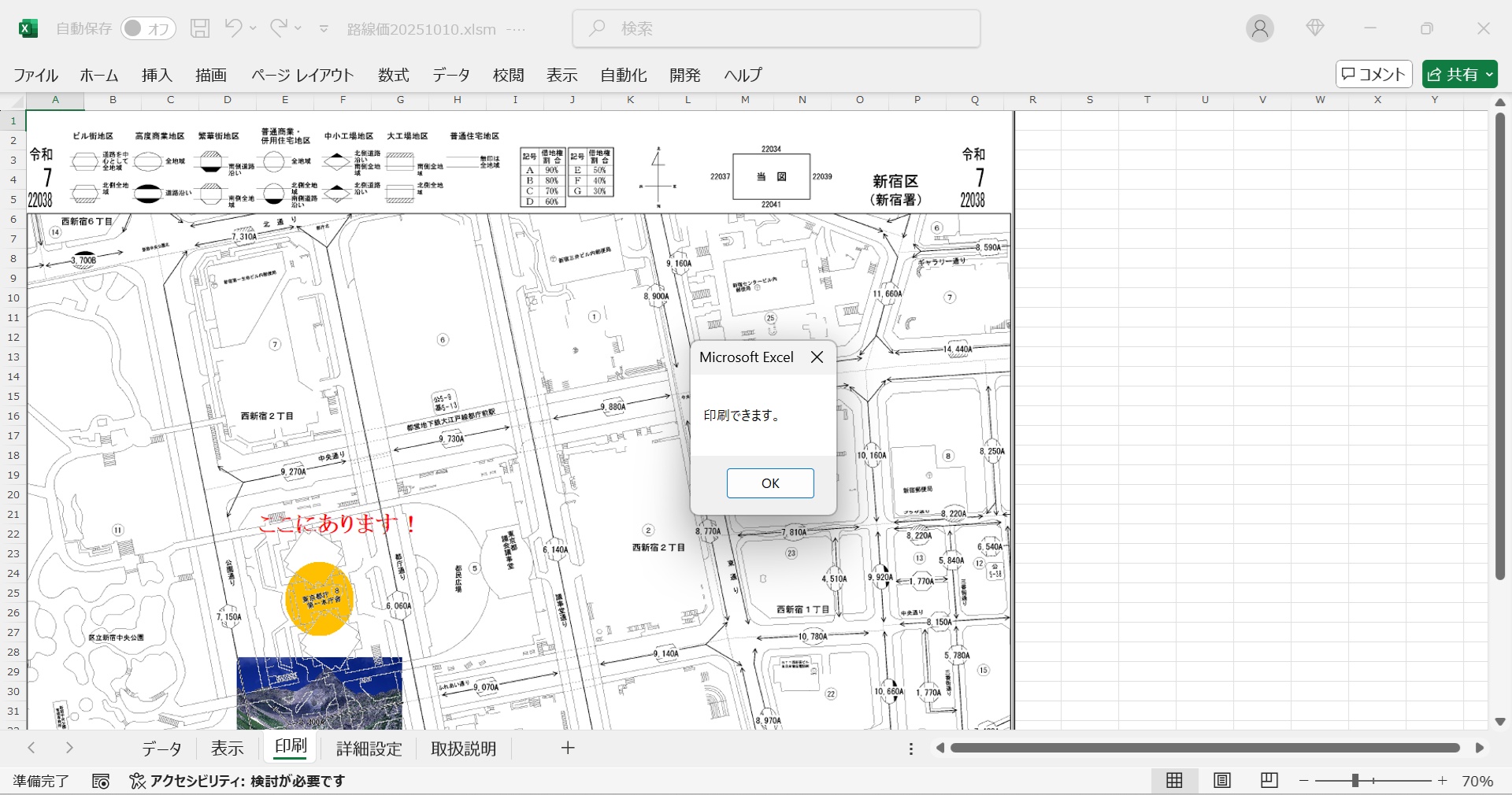Switch to Page Layout view icon
Screen dimensions: 1512x795
click(x=1221, y=780)
